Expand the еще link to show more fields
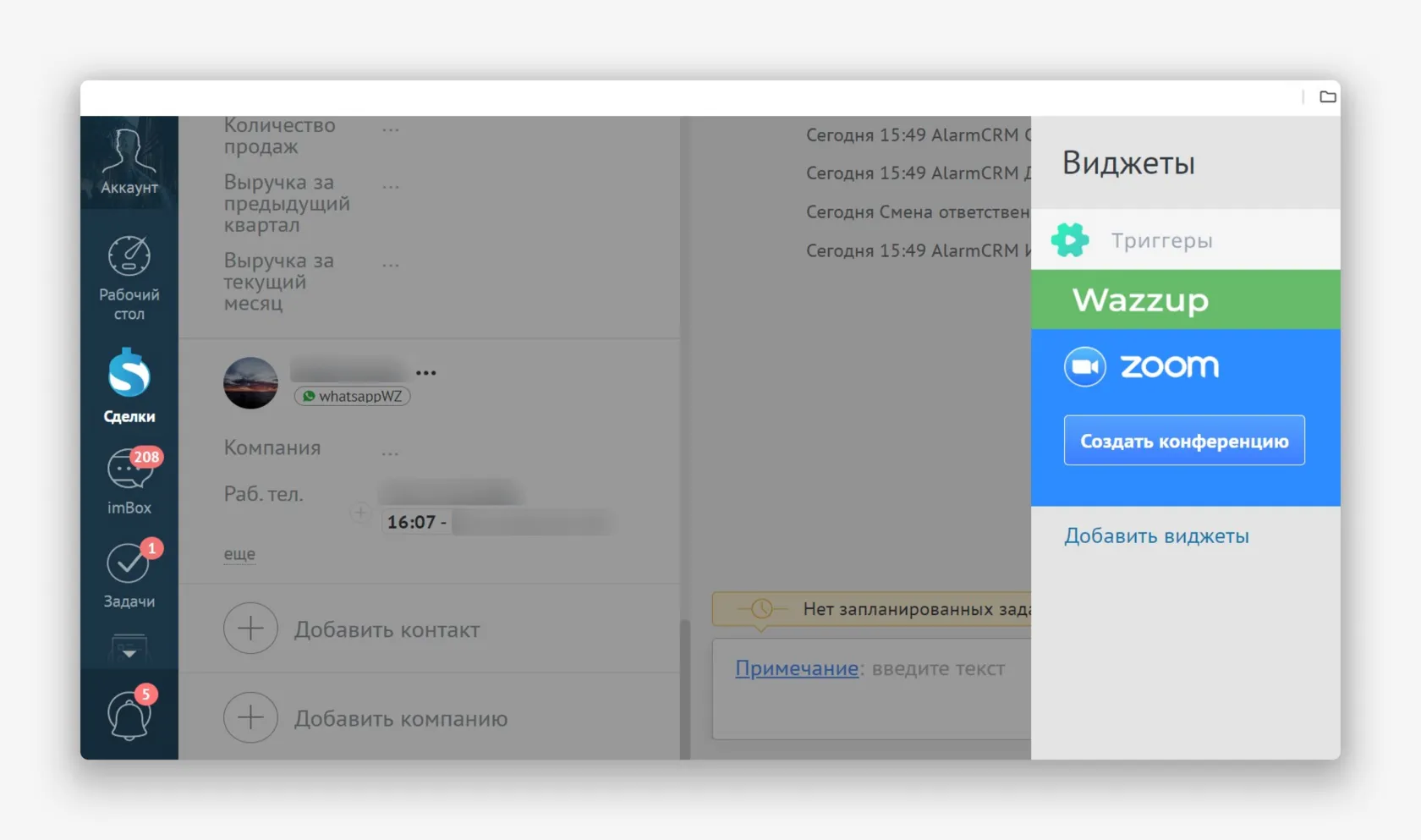 point(239,553)
